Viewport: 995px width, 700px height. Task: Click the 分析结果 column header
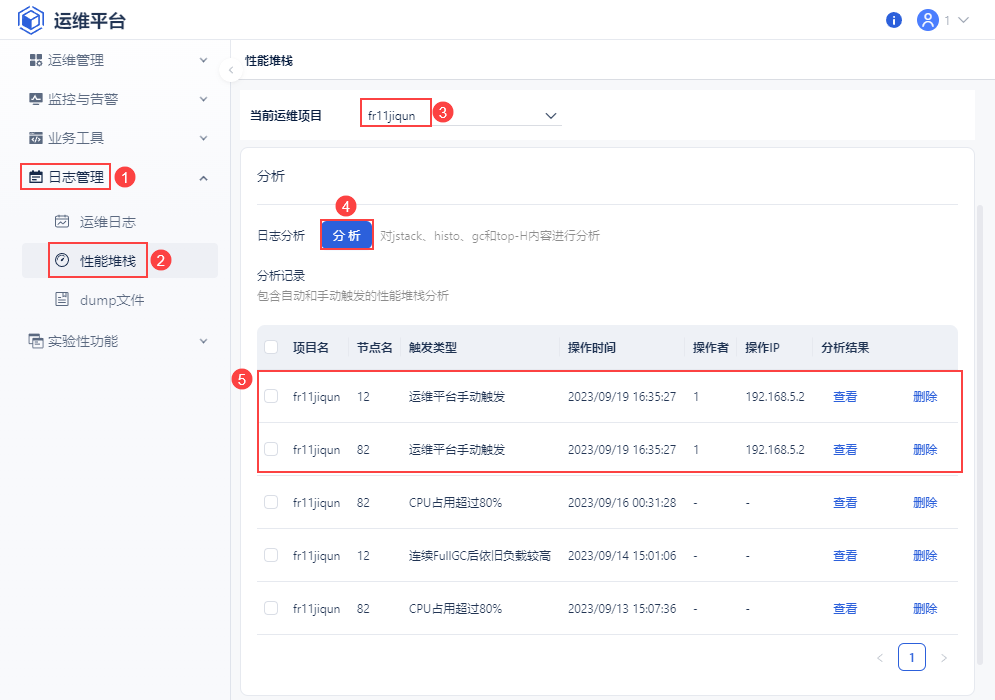845,348
